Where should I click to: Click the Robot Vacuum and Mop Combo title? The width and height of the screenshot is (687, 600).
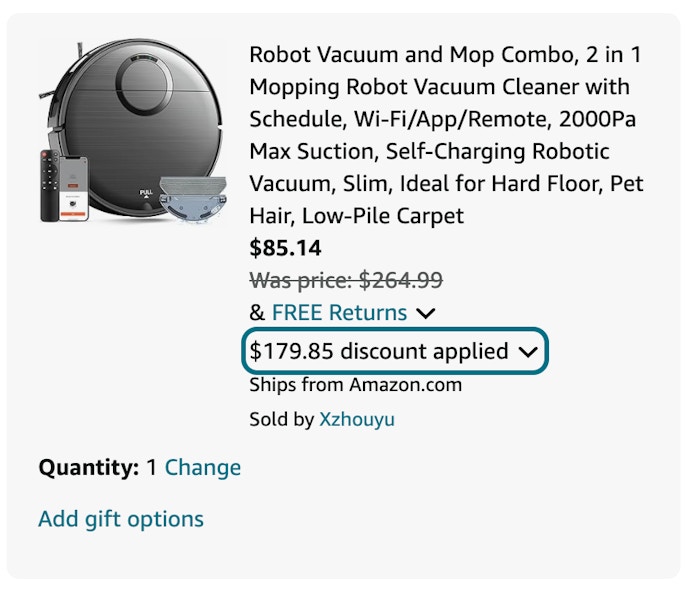click(446, 135)
